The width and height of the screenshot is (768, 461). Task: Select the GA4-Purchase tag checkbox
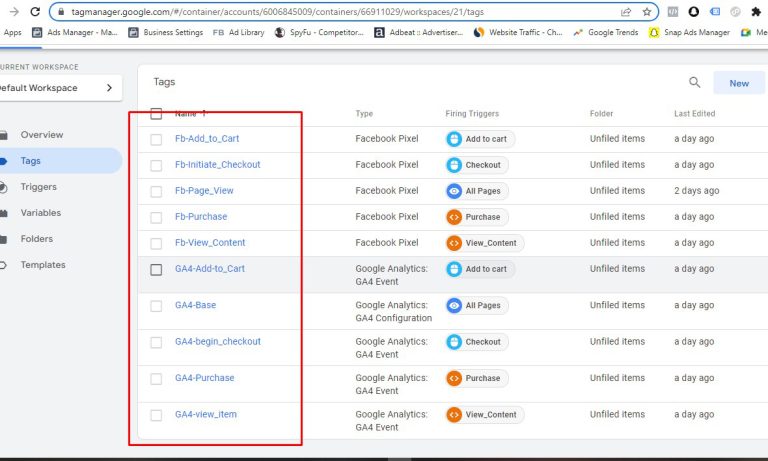point(156,379)
